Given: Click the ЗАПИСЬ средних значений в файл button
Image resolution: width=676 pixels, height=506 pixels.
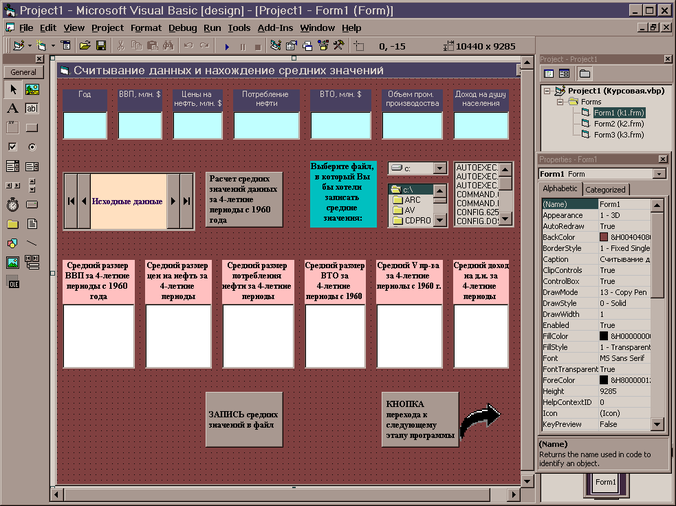Looking at the screenshot, I should (244, 419).
